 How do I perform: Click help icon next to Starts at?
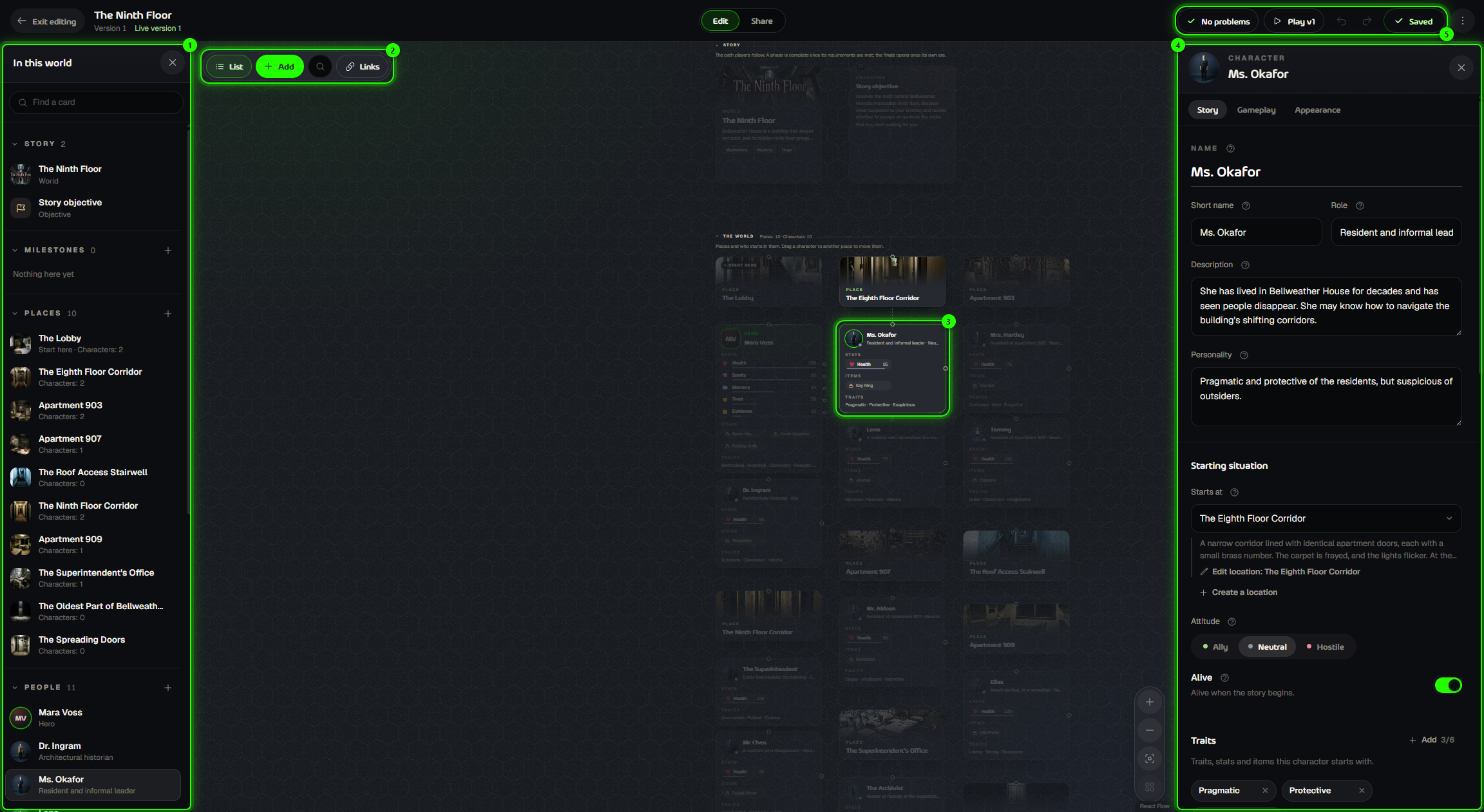(x=1234, y=492)
